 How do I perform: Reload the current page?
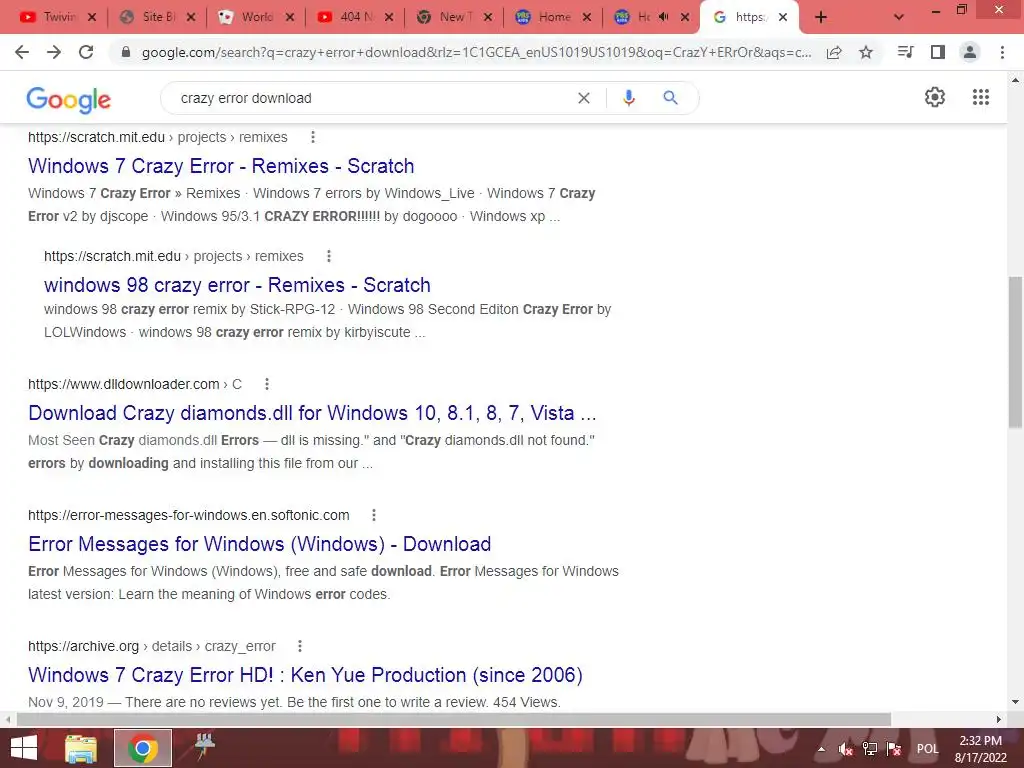click(86, 52)
